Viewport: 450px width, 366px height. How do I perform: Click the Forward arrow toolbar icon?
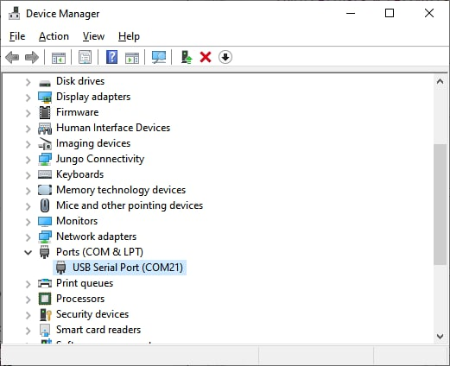click(32, 57)
